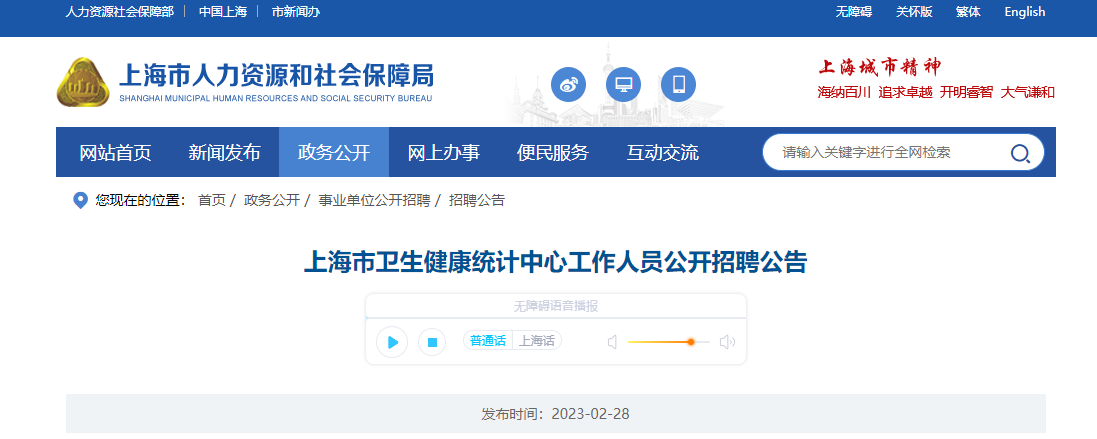
Task: Enable 无障碍 accessibility mode
Action: point(854,12)
